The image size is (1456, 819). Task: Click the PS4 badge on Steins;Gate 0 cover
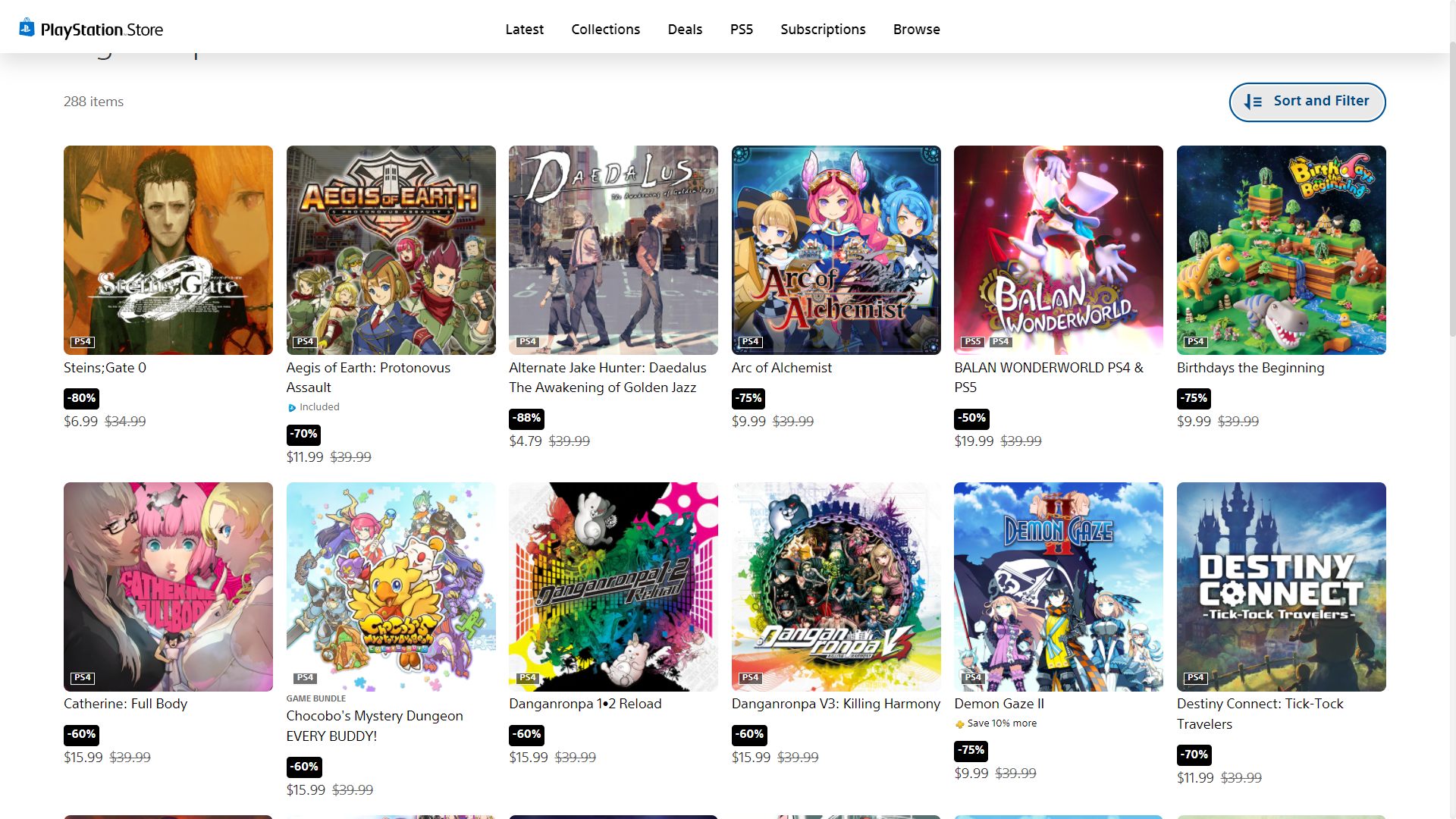(x=83, y=342)
